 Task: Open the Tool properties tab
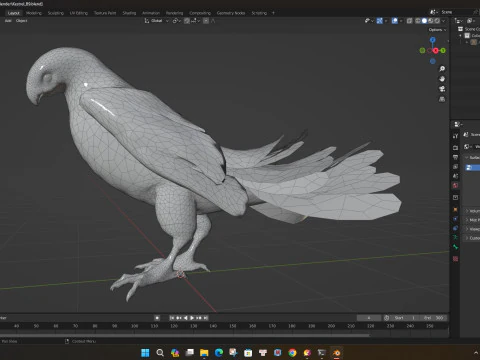(x=455, y=136)
